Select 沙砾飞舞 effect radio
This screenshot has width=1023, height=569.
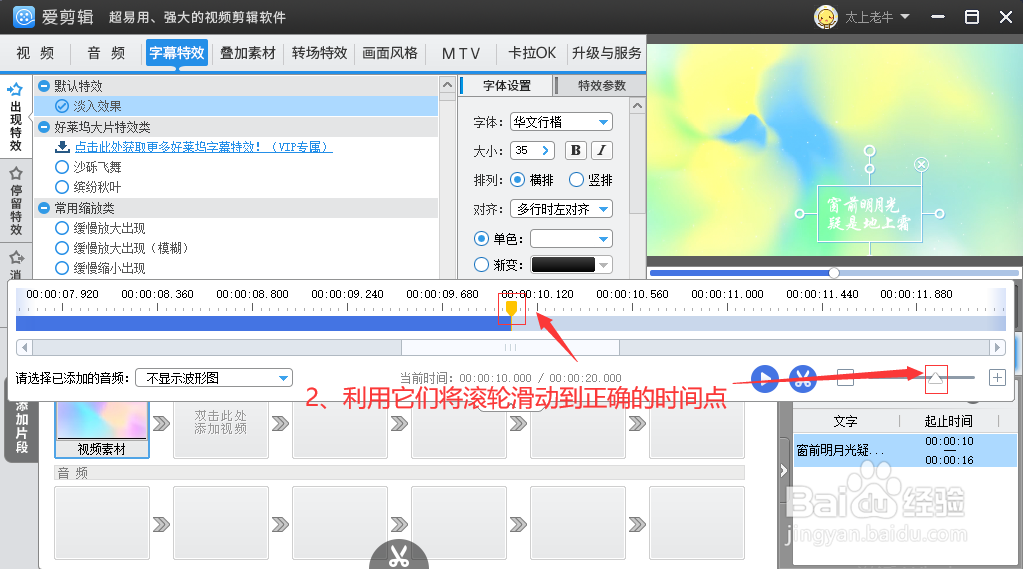[x=62, y=167]
